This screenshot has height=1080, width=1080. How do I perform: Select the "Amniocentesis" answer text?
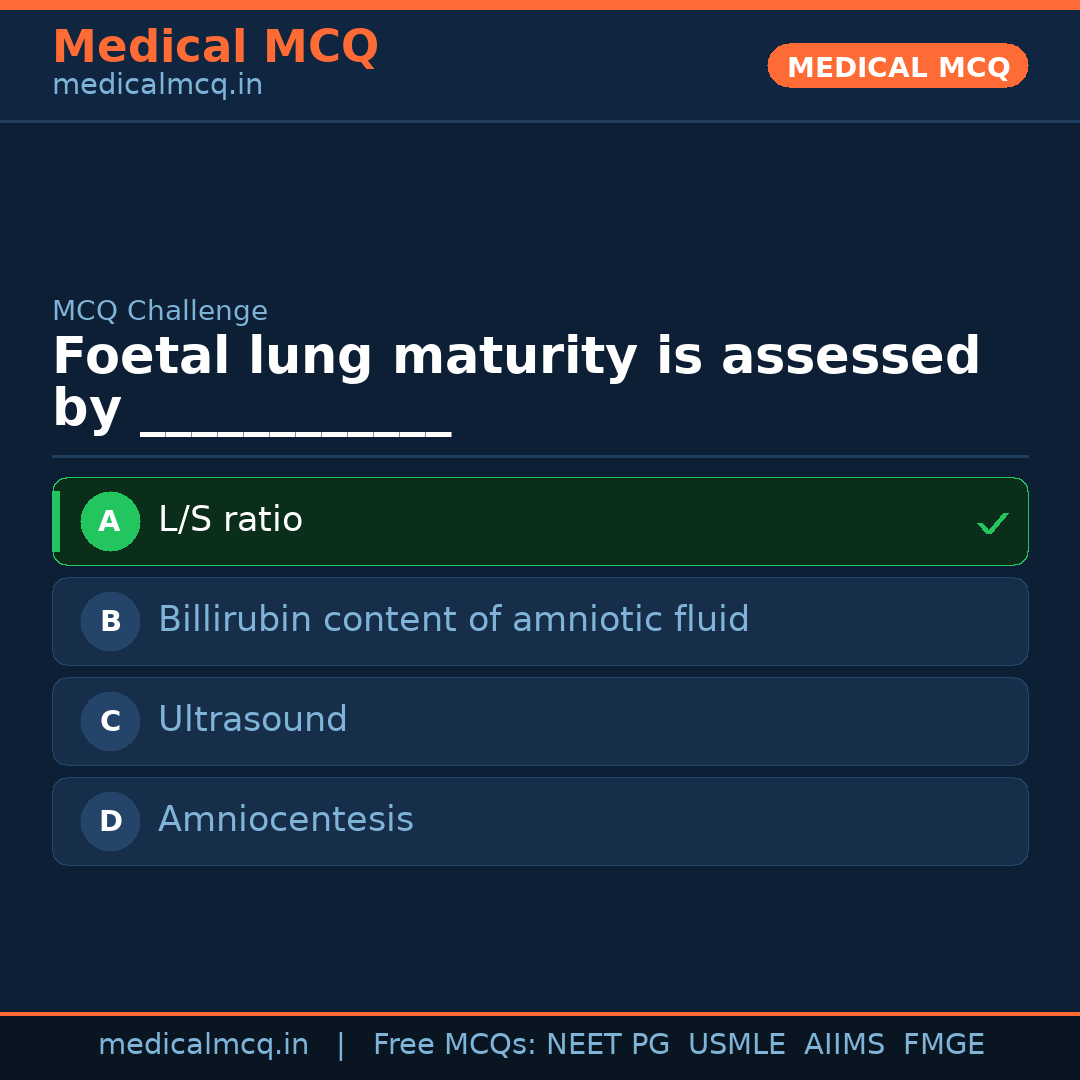pyautogui.click(x=285, y=820)
